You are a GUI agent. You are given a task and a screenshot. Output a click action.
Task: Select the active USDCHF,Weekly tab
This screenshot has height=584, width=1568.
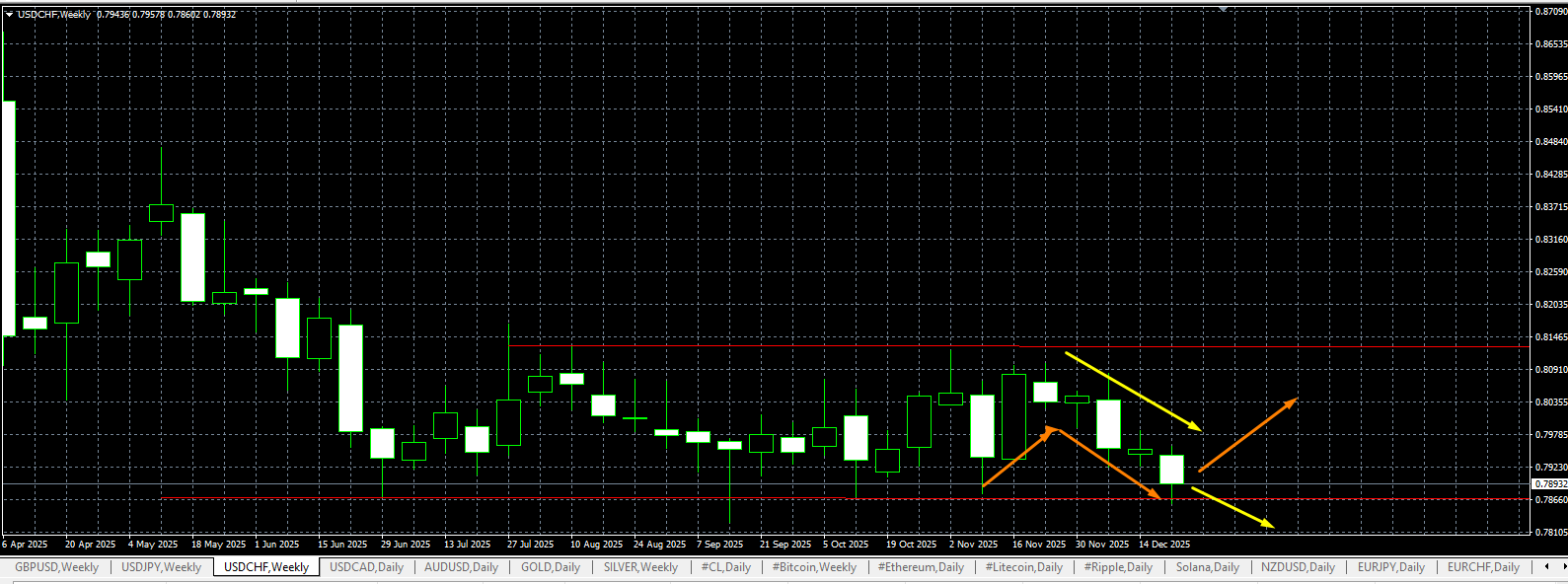coord(266,567)
